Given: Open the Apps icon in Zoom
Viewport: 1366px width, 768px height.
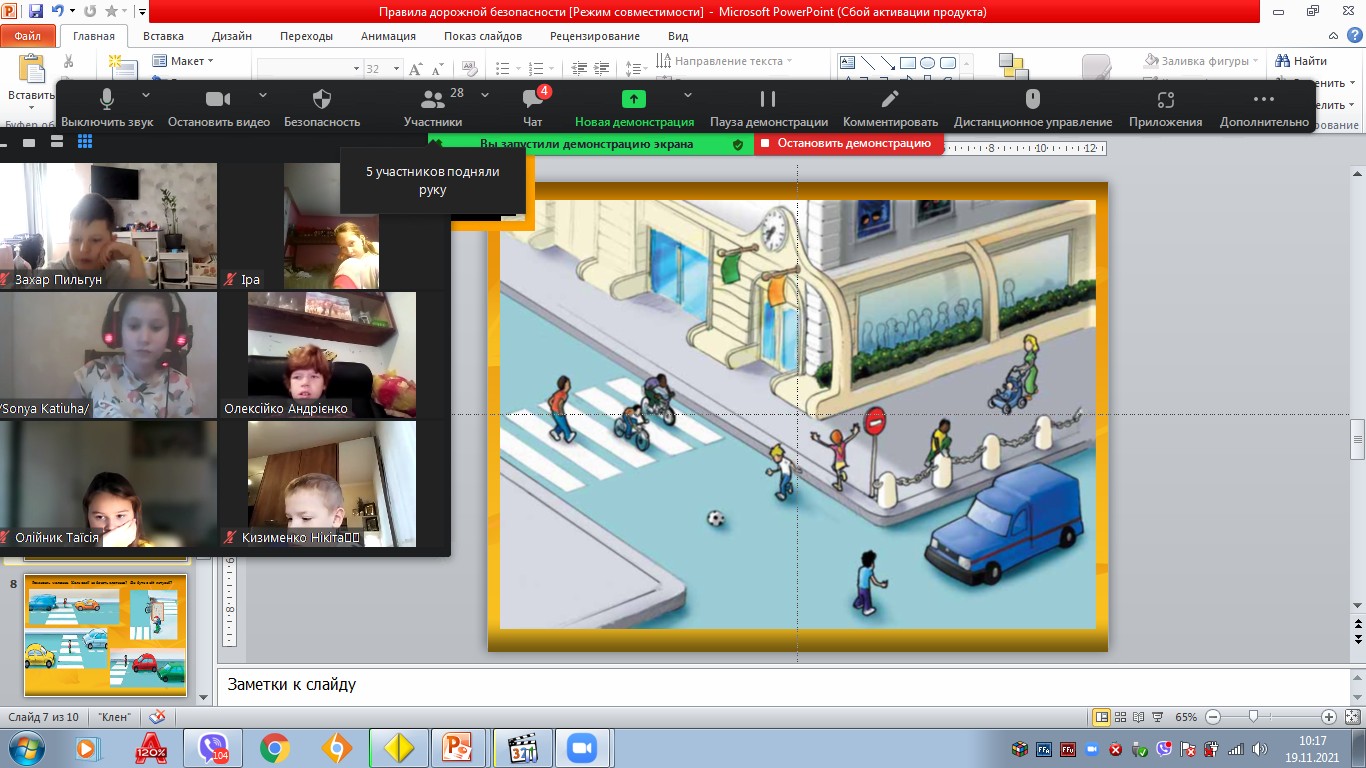Looking at the screenshot, I should pos(1165,99).
